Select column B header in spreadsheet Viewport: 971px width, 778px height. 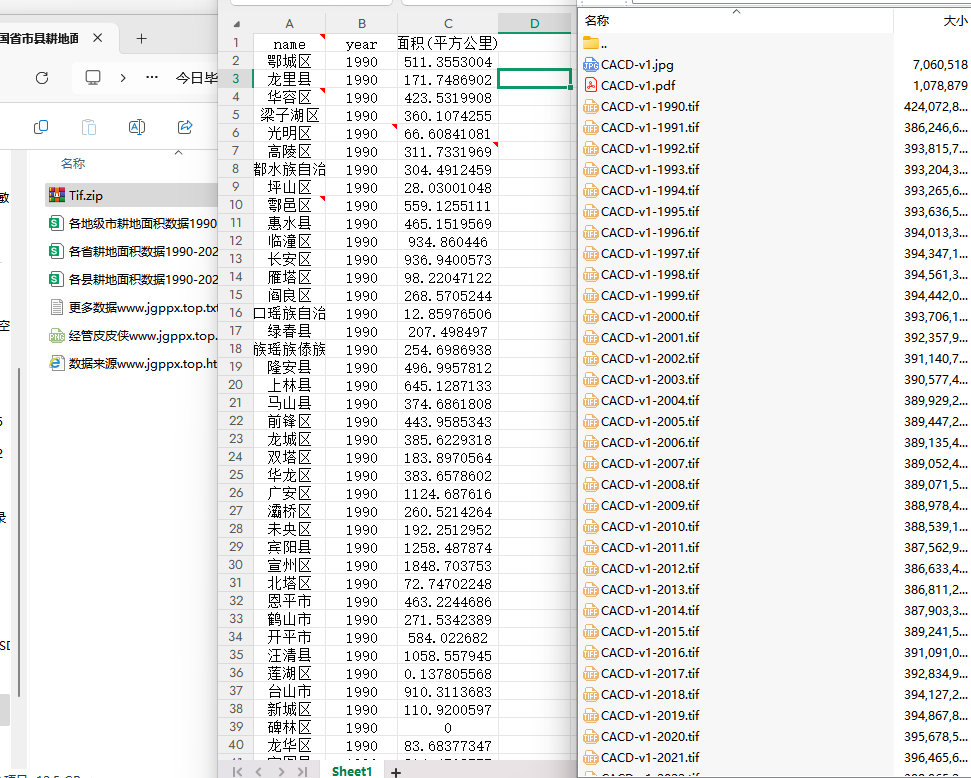[x=362, y=24]
